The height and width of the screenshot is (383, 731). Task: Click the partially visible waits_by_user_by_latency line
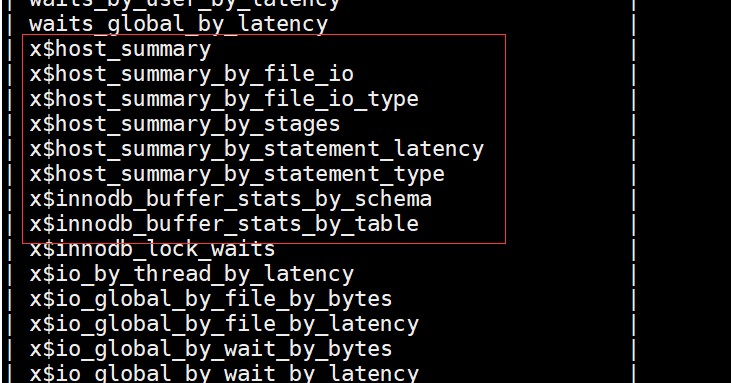185,4
